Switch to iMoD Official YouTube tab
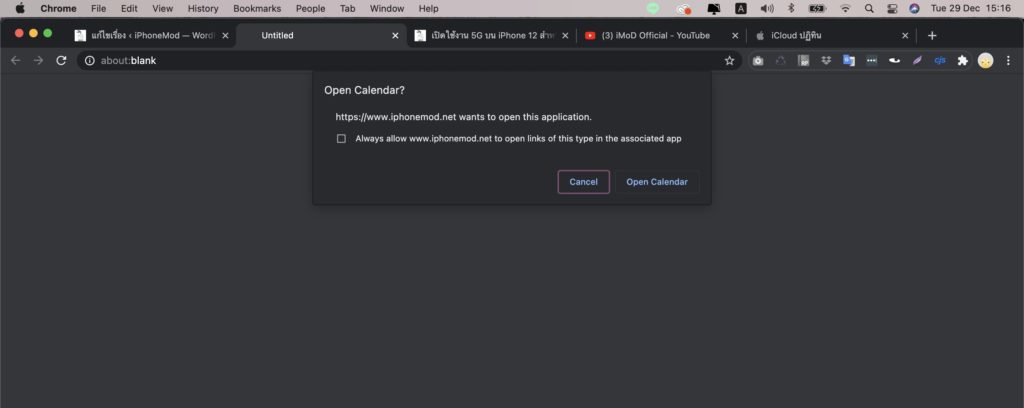1024x408 pixels. click(x=655, y=35)
